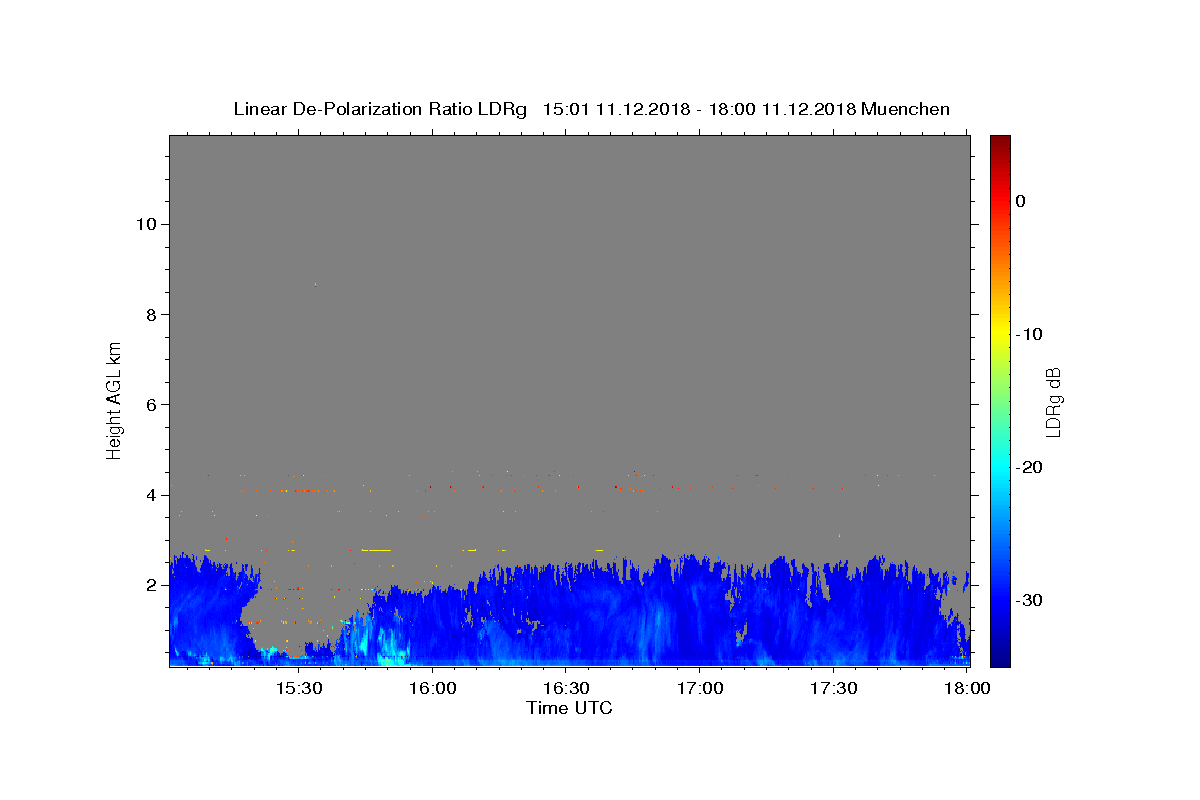Click the colorbar value '-20'
Screen dimensions: 1200x800
click(1030, 468)
